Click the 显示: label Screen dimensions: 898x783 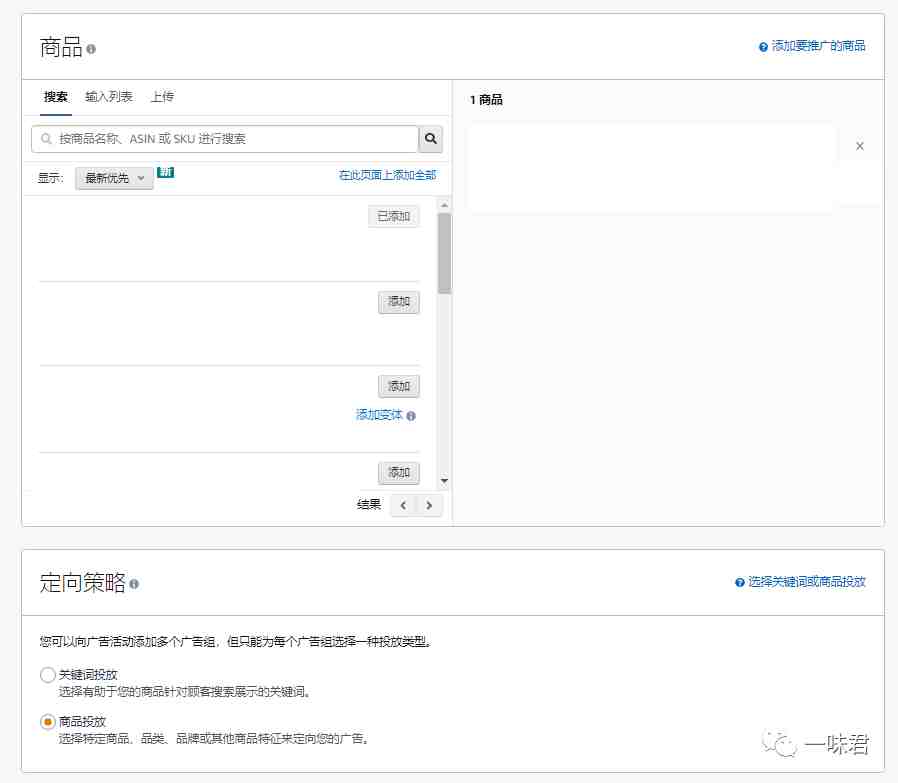coord(50,178)
